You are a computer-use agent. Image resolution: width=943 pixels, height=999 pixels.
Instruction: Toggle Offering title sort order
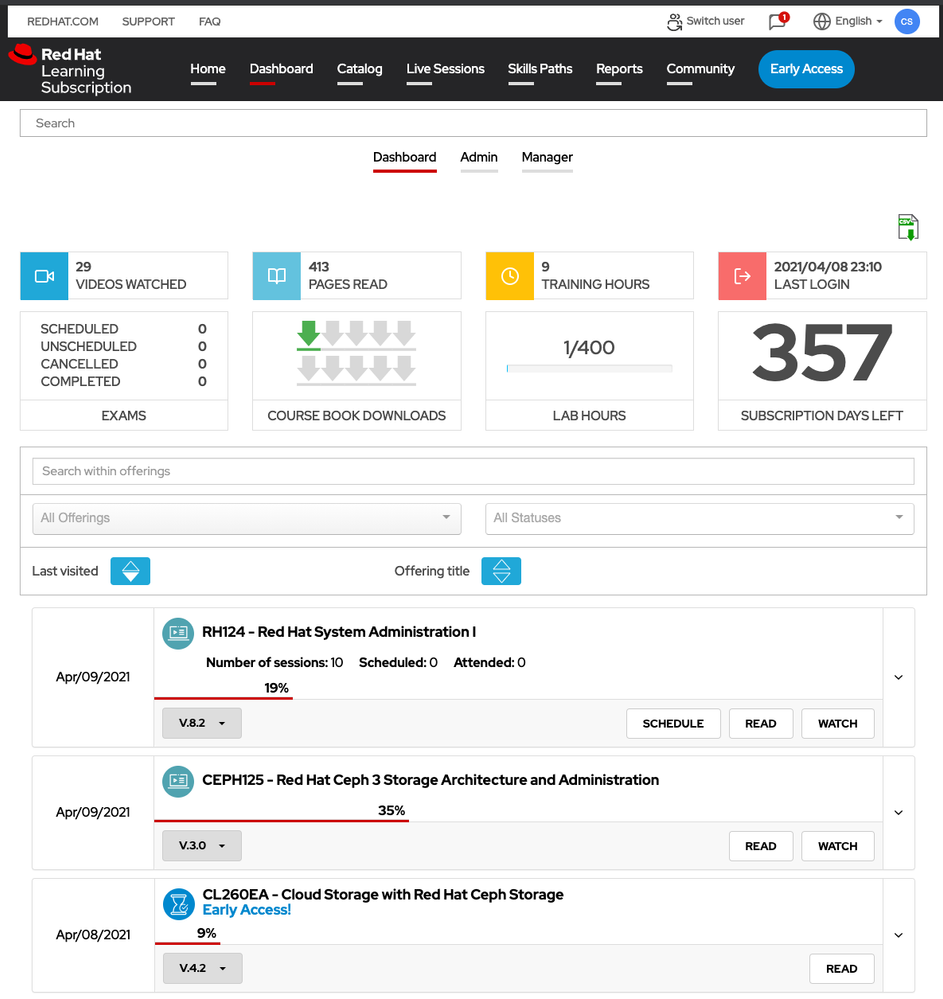(x=501, y=571)
